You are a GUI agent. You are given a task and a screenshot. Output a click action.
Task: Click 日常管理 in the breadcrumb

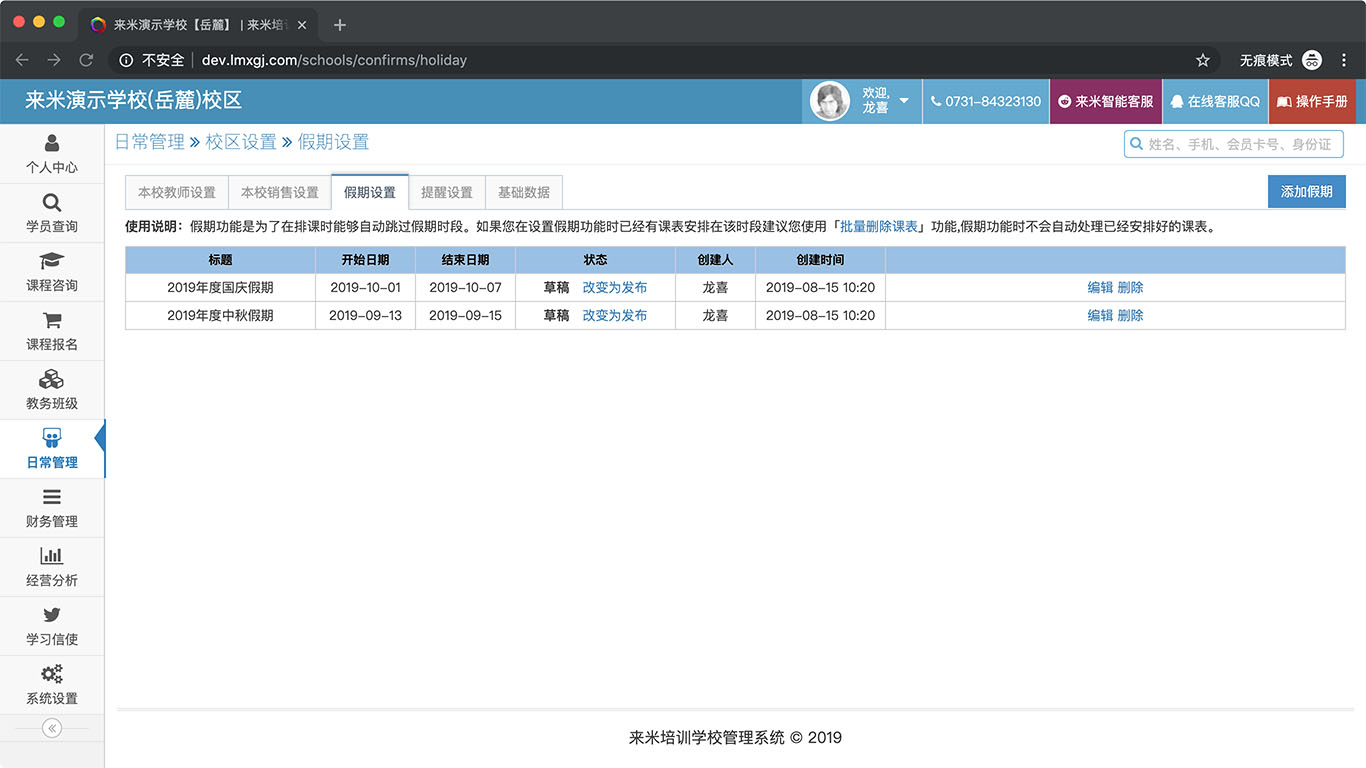coord(150,142)
